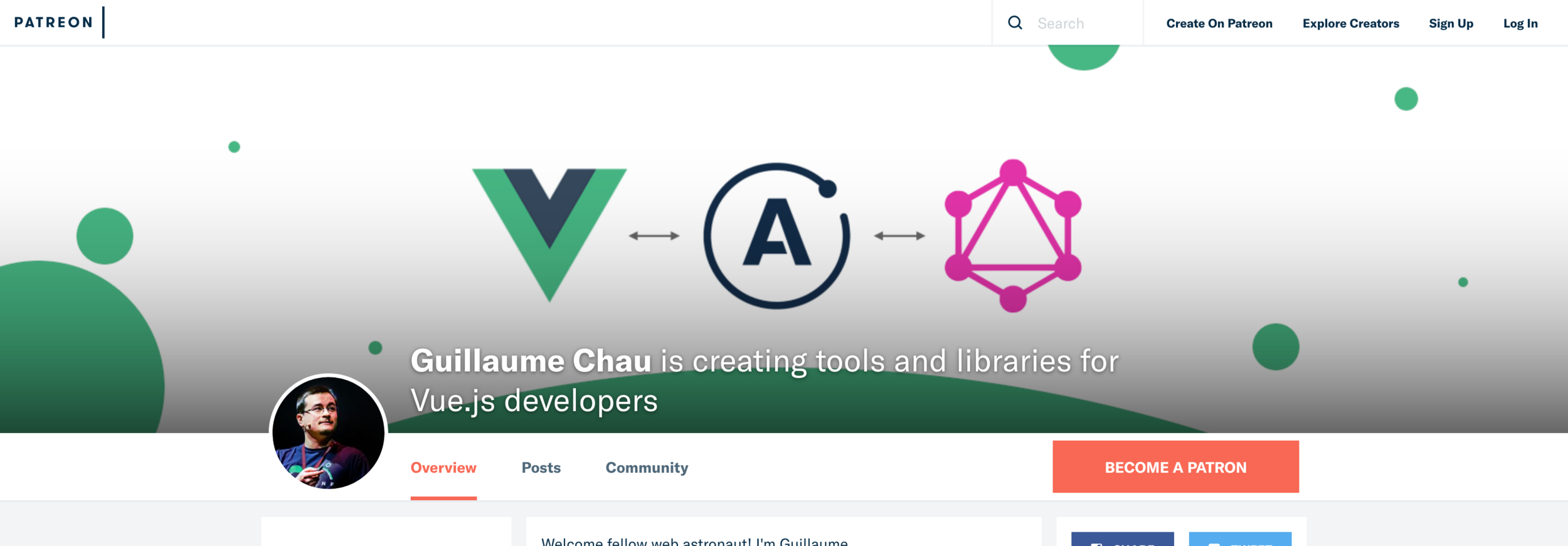Viewport: 1568px width, 546px height.
Task: Open the Log In page
Action: 1520,23
